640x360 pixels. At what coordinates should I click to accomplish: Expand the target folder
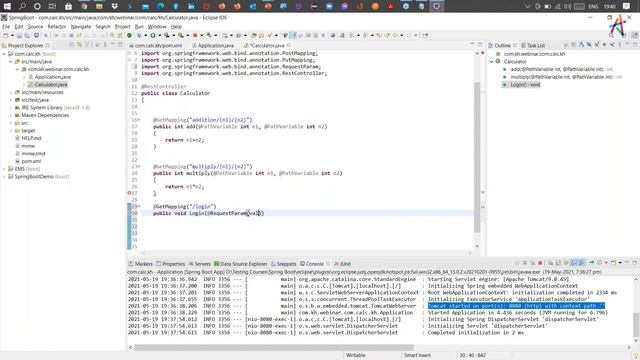[11, 131]
